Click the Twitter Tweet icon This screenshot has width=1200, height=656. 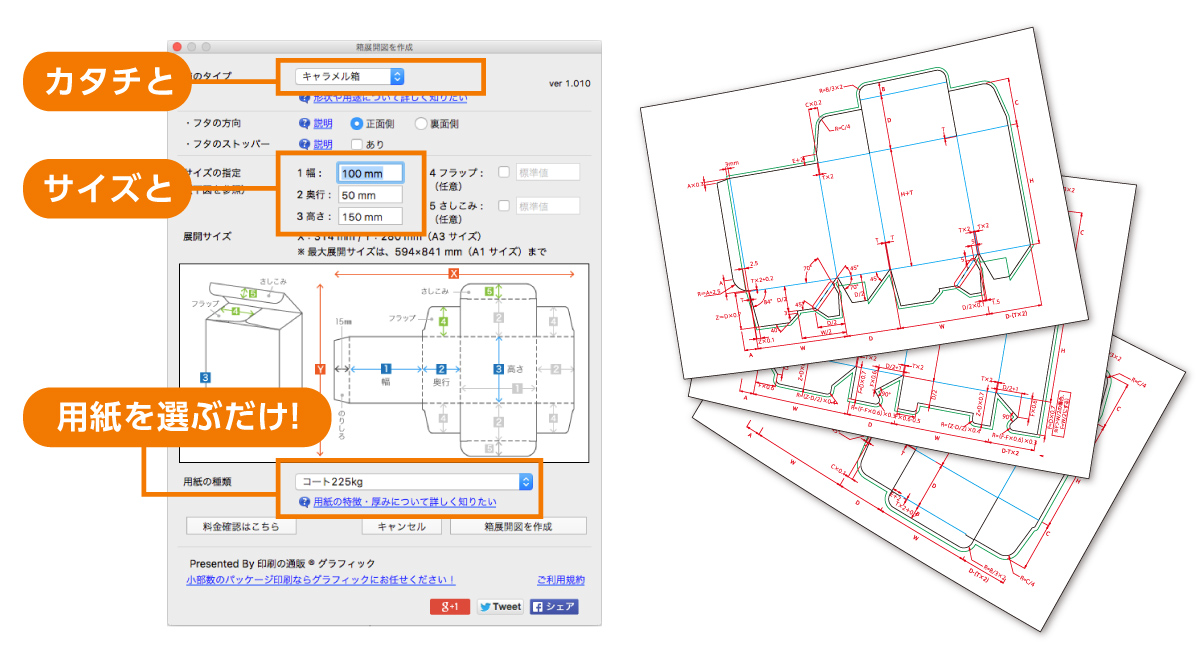click(x=499, y=607)
